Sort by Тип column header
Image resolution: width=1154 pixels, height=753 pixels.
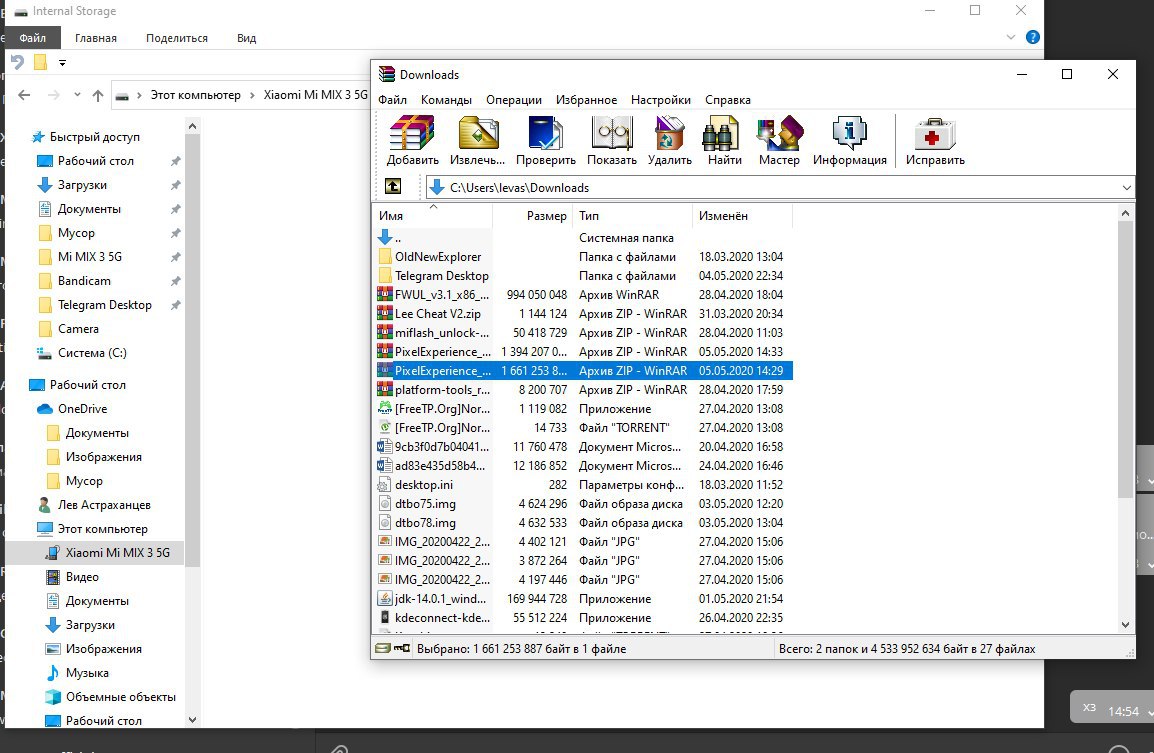(633, 216)
